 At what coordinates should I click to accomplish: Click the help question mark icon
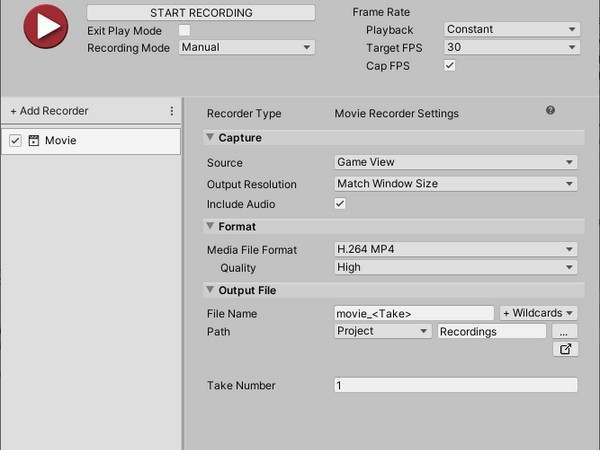coord(550,110)
